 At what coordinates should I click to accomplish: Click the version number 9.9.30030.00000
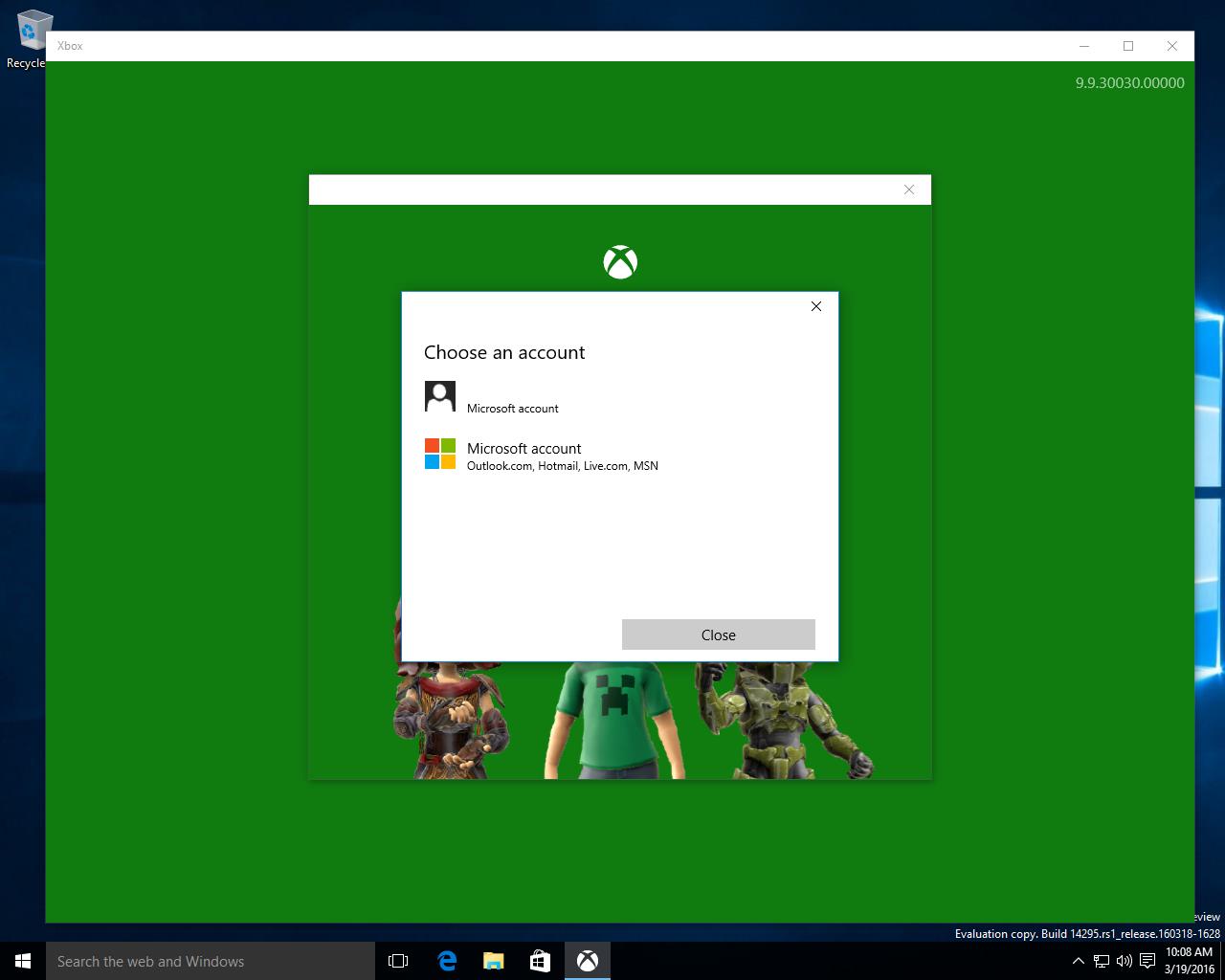[x=1129, y=83]
